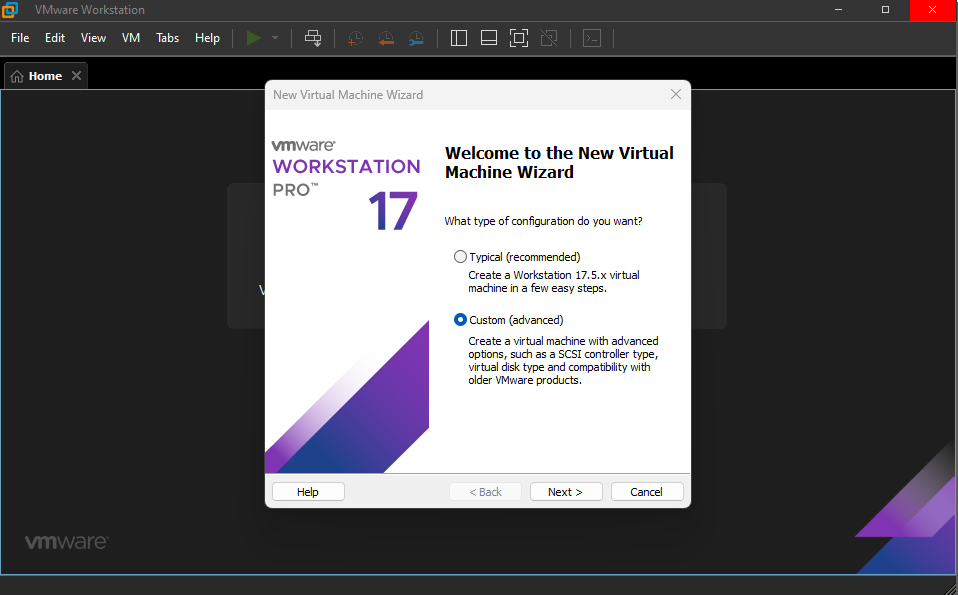Click the wizard Help button
This screenshot has width=958, height=595.
[x=308, y=492]
